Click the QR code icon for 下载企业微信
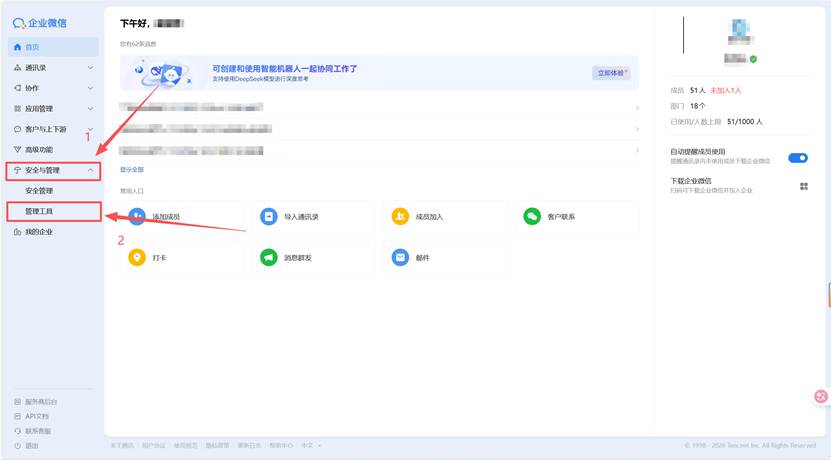This screenshot has width=831, height=460. point(803,186)
